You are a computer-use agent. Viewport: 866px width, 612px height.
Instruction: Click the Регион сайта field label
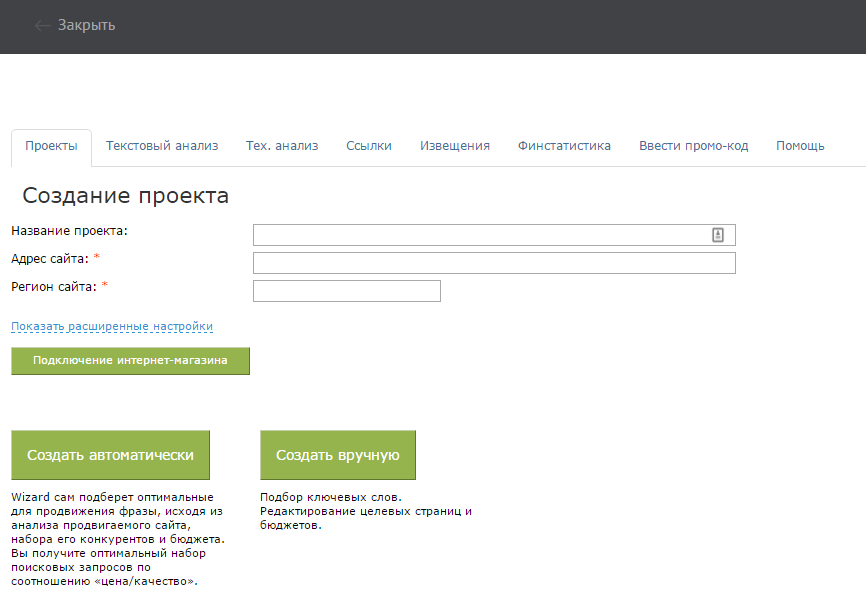(54, 287)
